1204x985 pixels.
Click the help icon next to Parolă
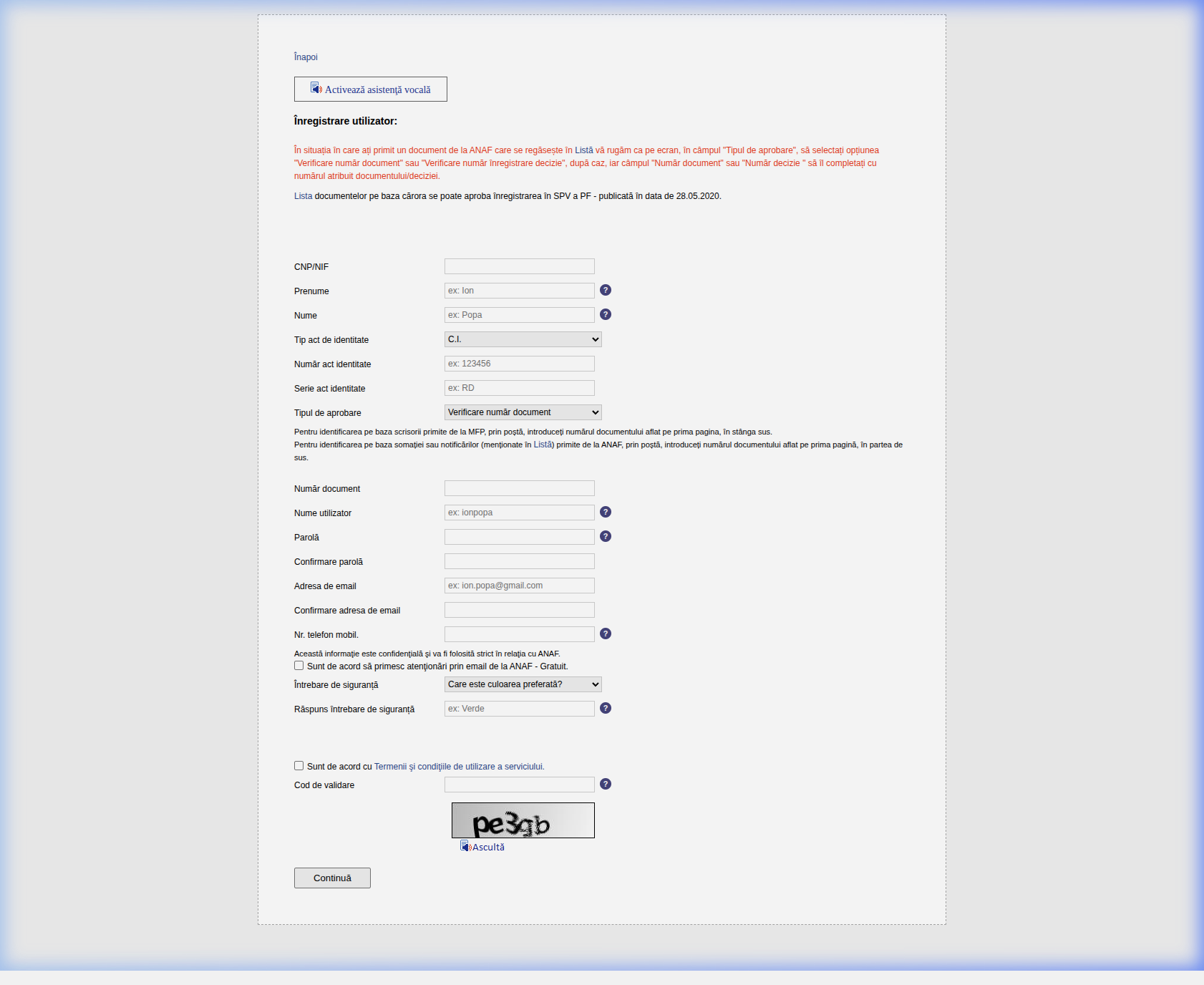pos(606,536)
